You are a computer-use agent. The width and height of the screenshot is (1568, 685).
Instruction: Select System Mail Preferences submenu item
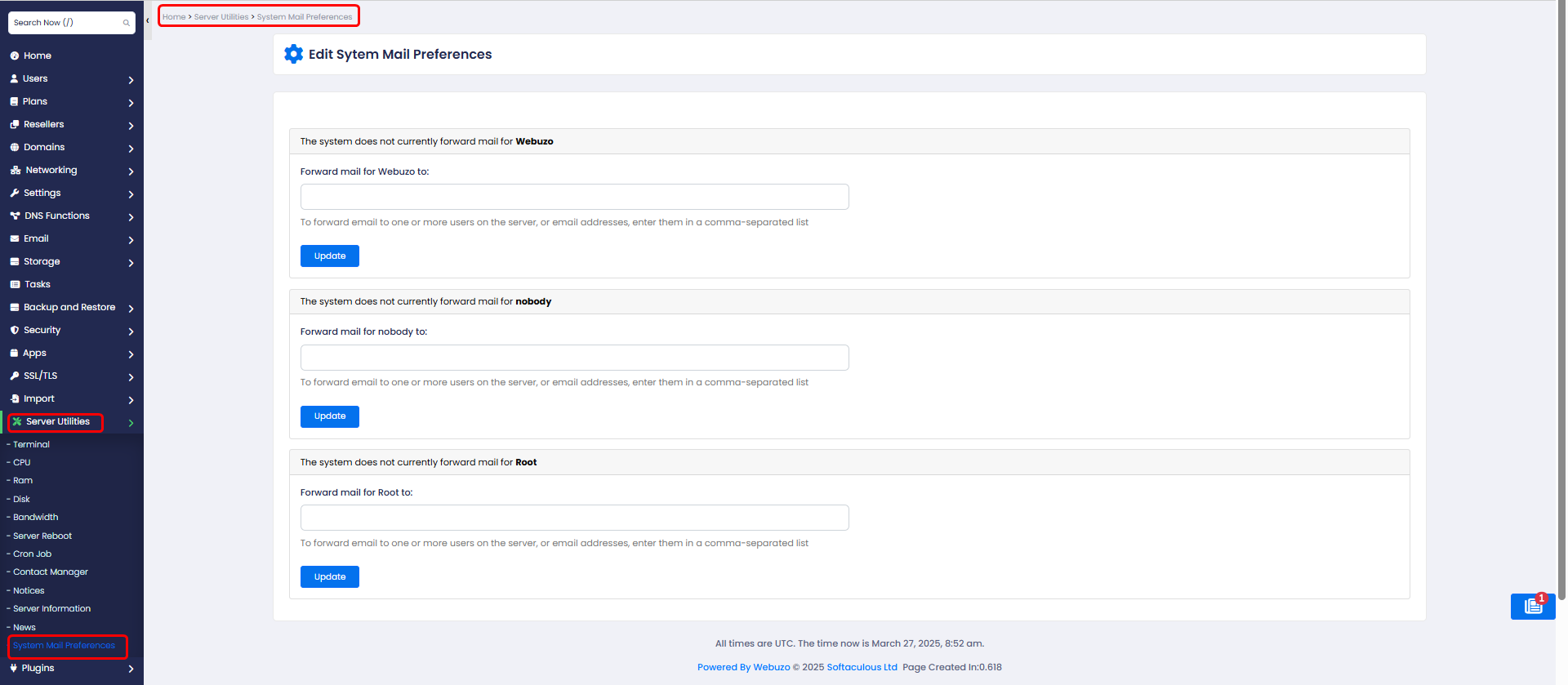64,646
